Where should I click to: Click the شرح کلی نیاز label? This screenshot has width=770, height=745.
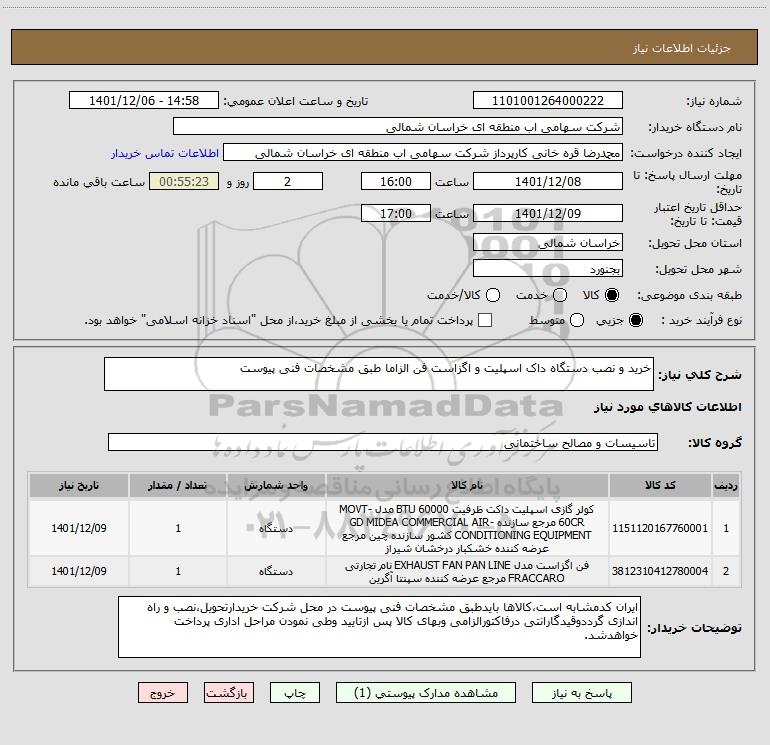click(x=700, y=375)
